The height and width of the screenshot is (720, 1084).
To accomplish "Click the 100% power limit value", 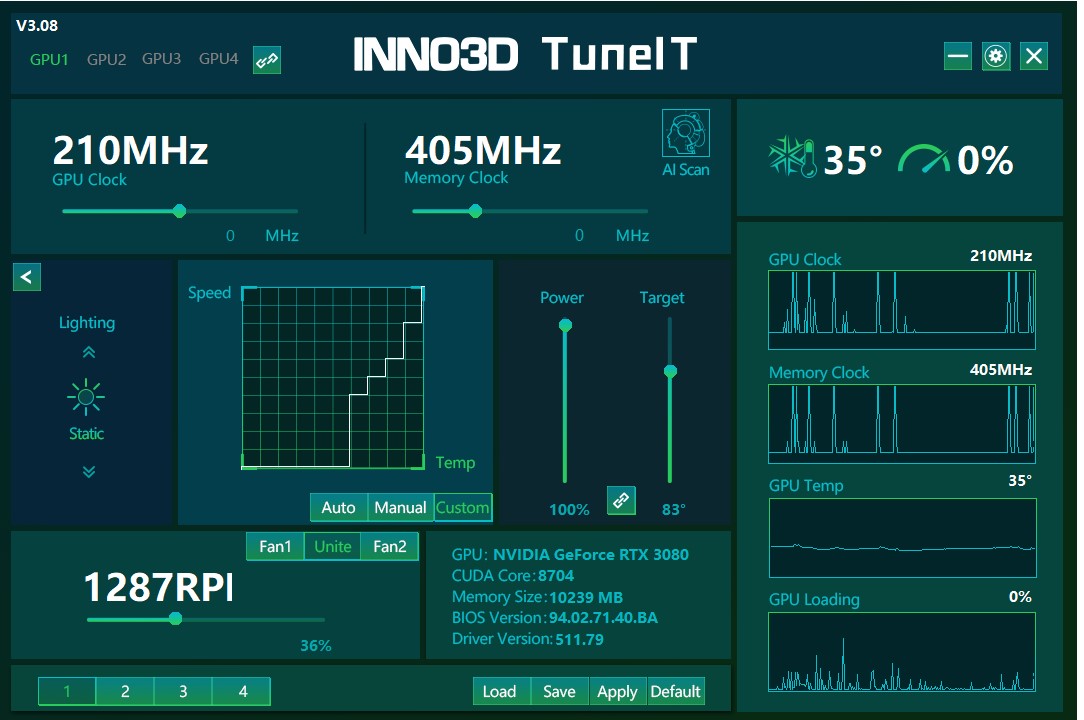I will [569, 510].
